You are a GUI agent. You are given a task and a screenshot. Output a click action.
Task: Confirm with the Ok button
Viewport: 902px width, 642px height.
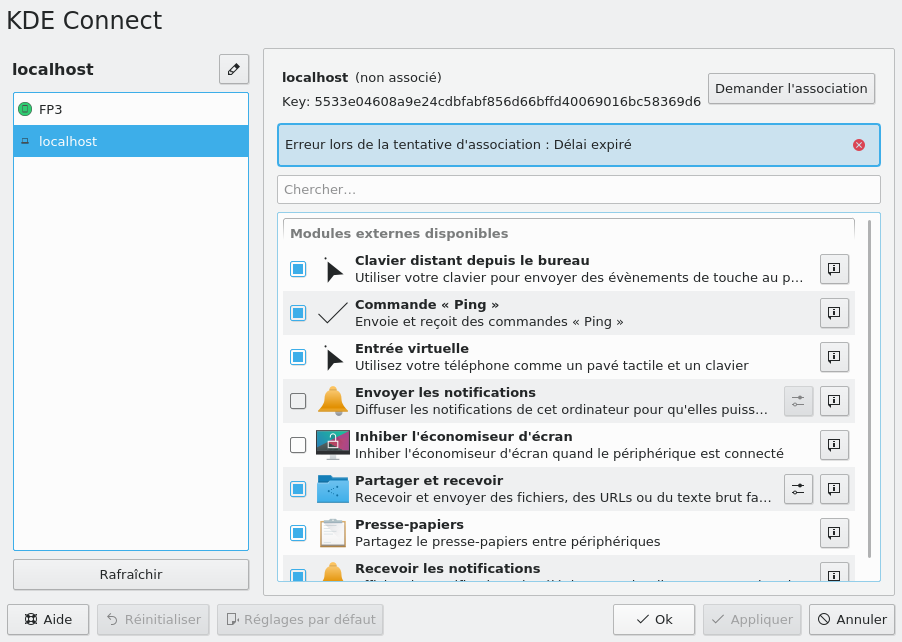(654, 620)
